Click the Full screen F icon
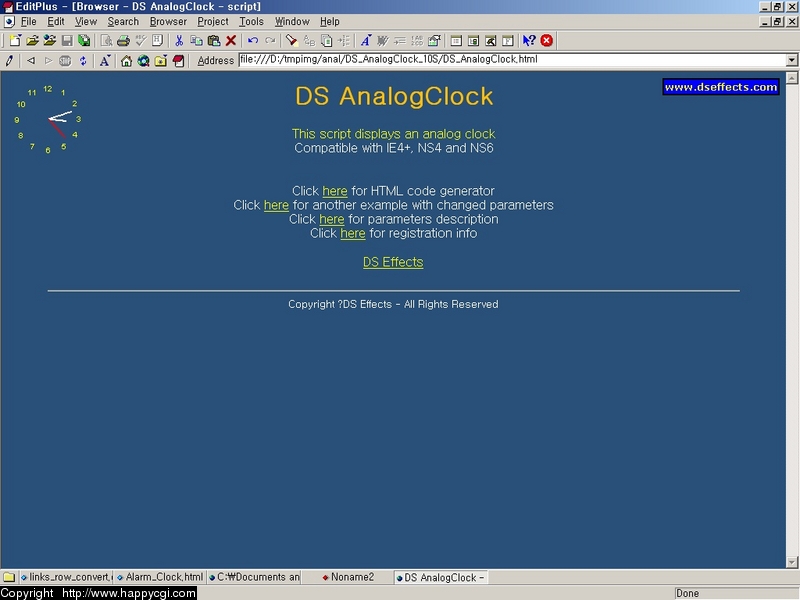Image resolution: width=800 pixels, height=600 pixels. click(x=508, y=41)
